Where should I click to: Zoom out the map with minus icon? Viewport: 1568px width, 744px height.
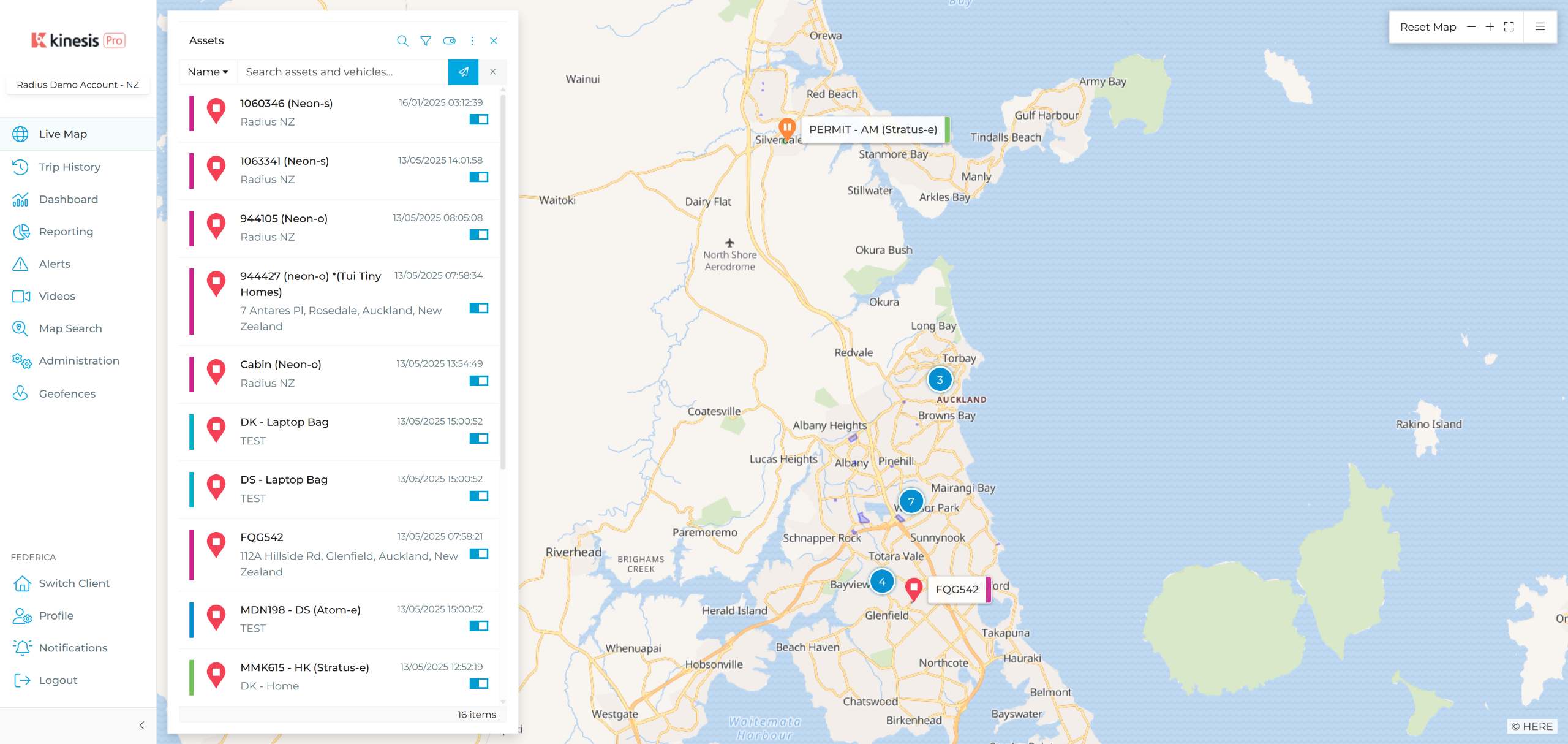coord(1471,27)
